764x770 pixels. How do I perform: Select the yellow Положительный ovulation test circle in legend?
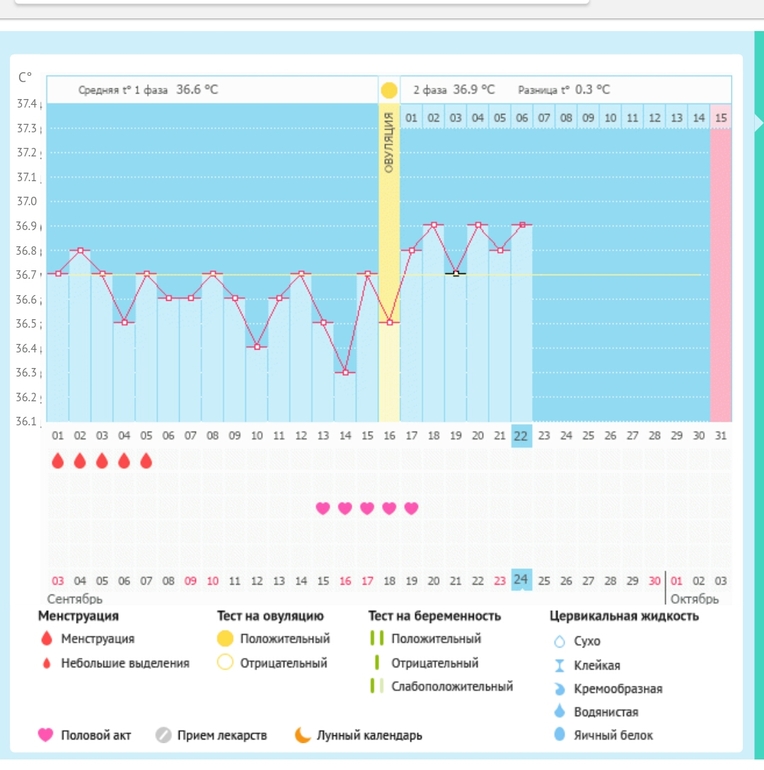[x=225, y=638]
